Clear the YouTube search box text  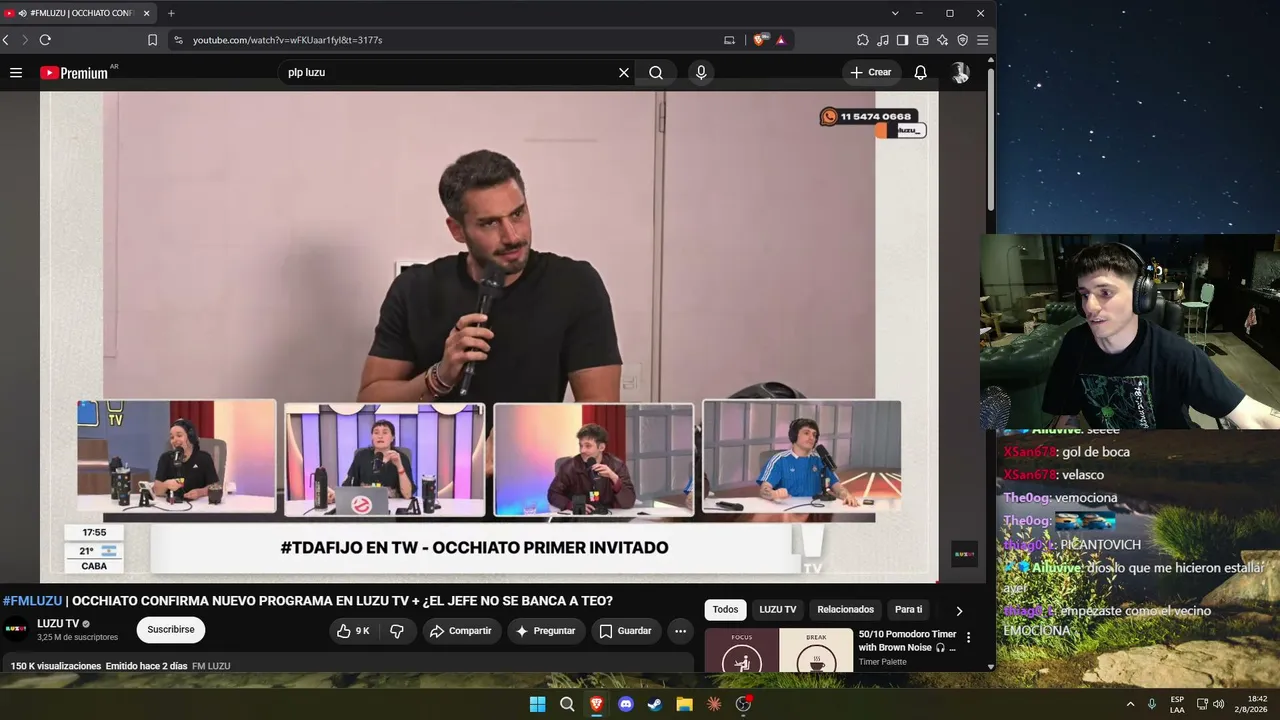point(624,72)
